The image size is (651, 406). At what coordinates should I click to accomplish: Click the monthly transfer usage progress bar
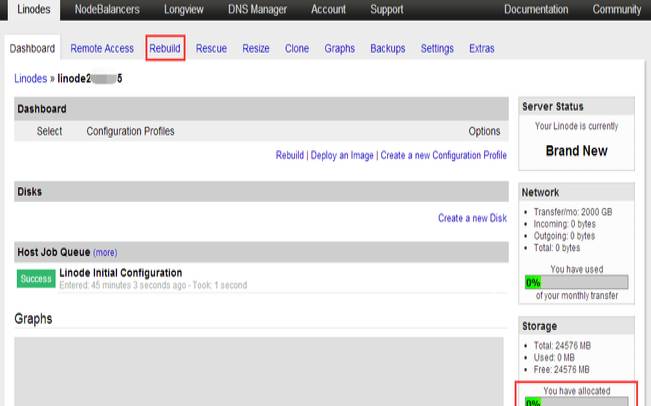point(576,282)
